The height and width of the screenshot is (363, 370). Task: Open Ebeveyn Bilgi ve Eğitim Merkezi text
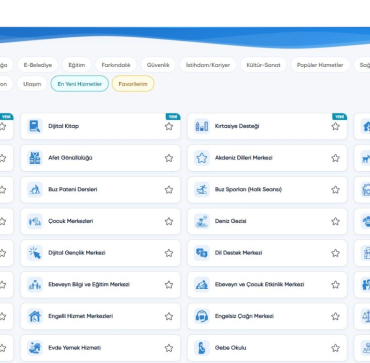tap(89, 285)
